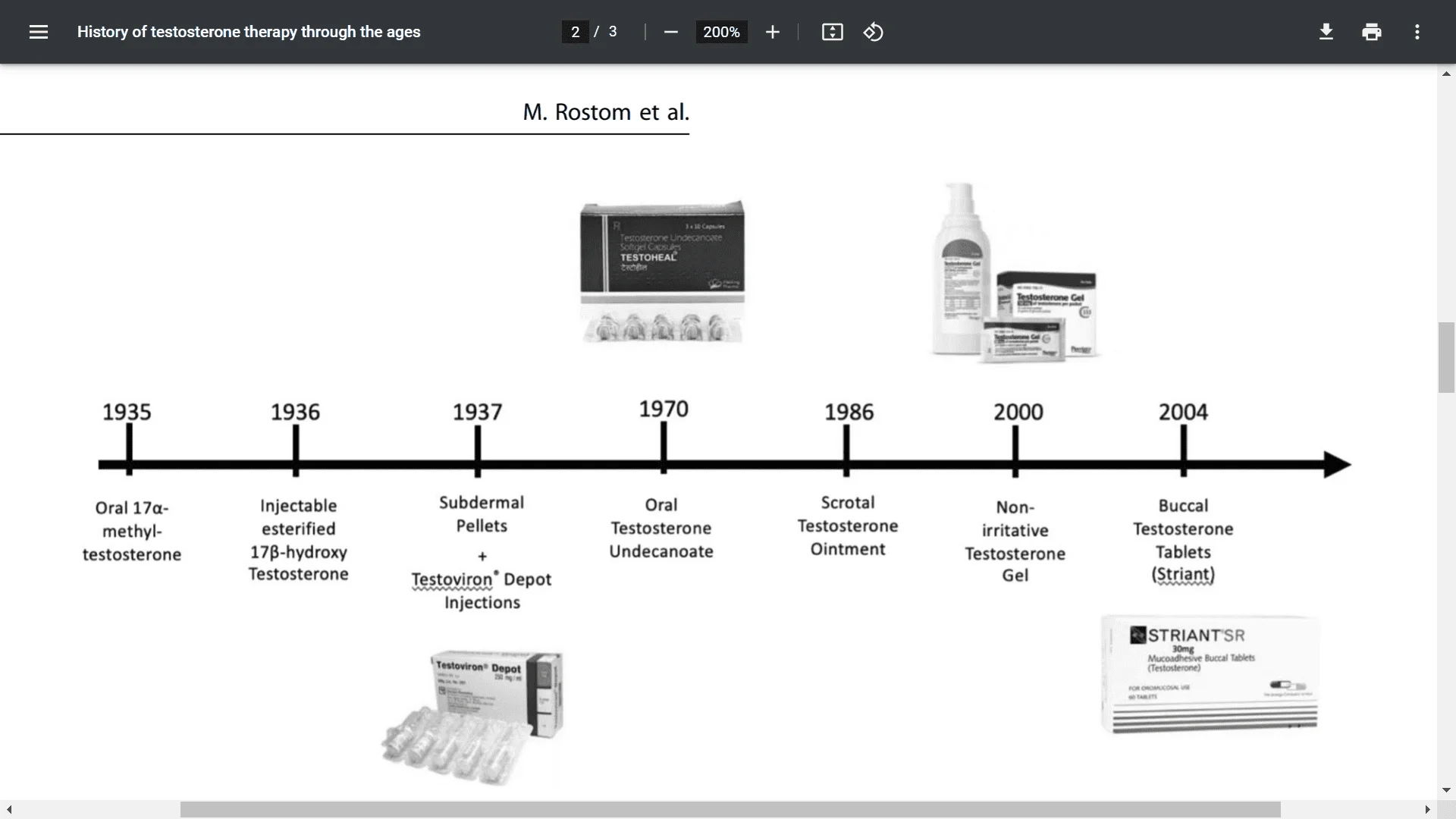Zoom out of the PDF document
This screenshot has height=819, width=1456.
tap(670, 32)
